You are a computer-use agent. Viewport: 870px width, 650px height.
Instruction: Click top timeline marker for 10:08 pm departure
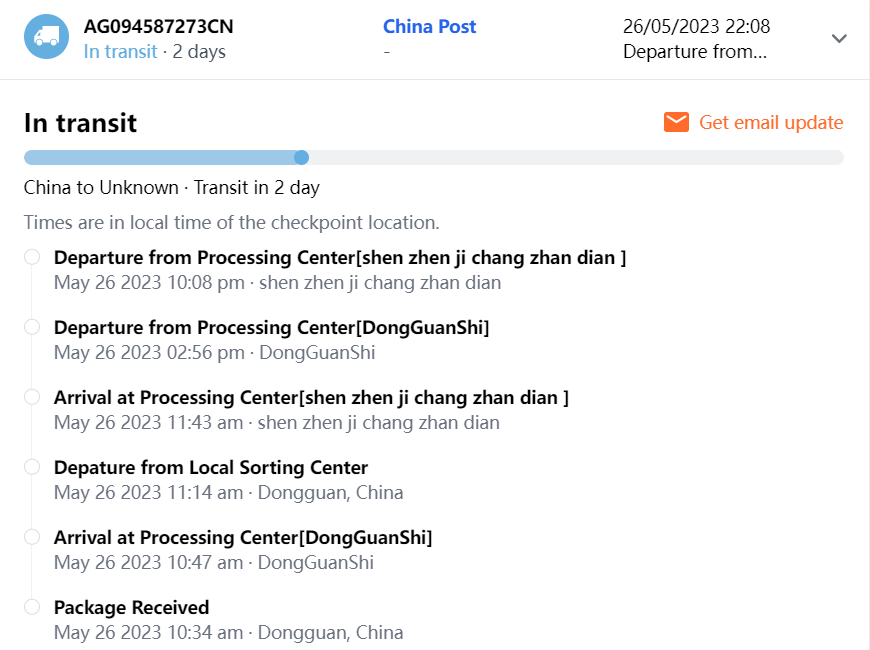[32, 257]
